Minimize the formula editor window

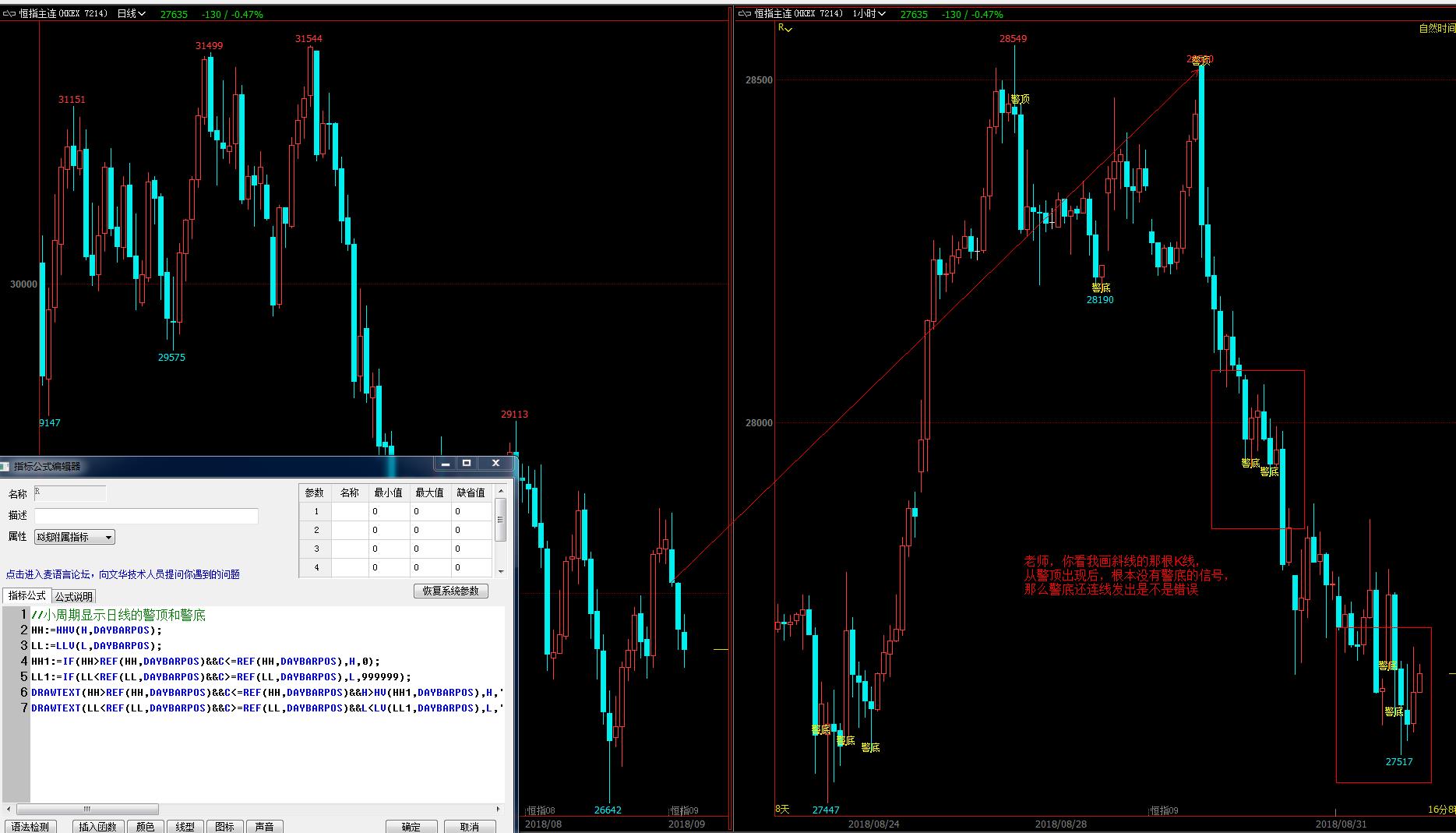point(445,464)
